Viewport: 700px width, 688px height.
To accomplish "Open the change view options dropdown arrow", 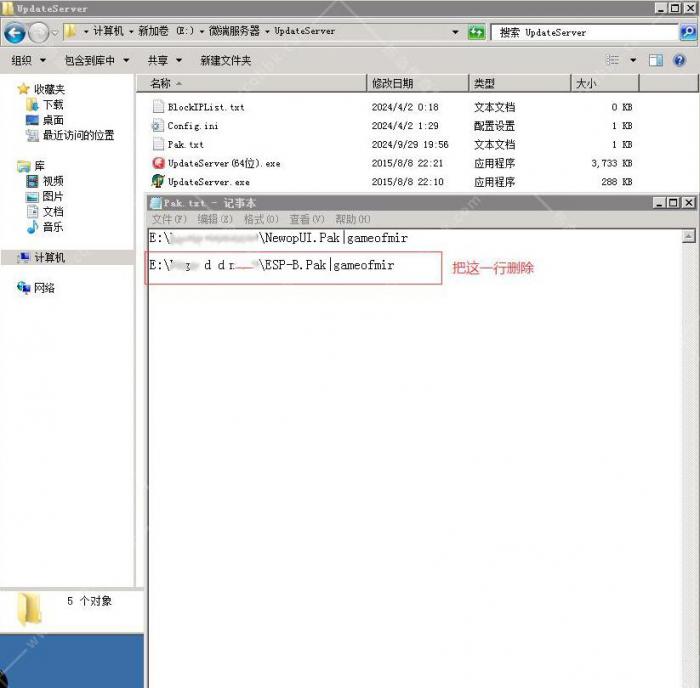I will [x=632, y=60].
